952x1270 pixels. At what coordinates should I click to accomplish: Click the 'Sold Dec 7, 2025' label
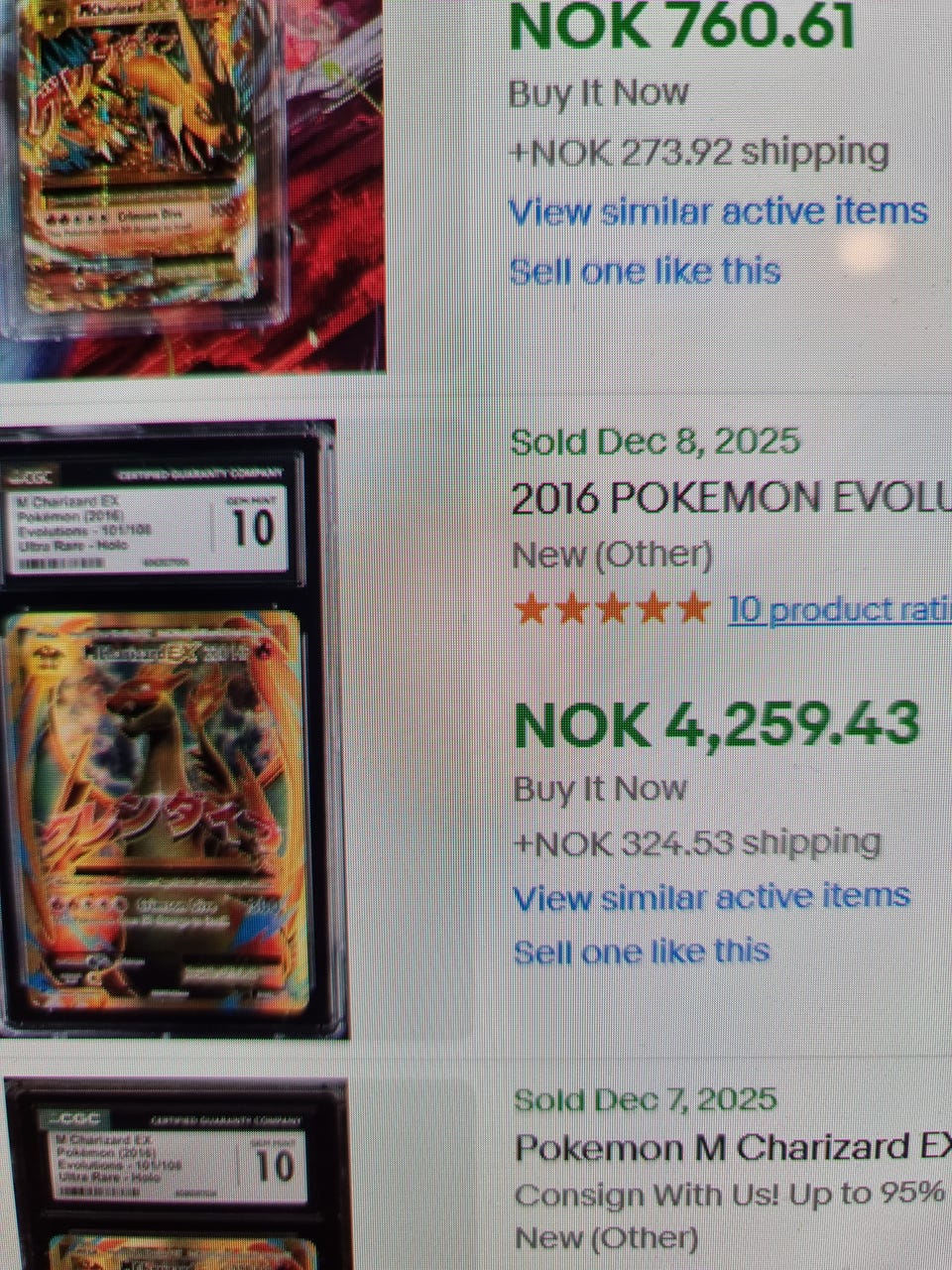646,1099
